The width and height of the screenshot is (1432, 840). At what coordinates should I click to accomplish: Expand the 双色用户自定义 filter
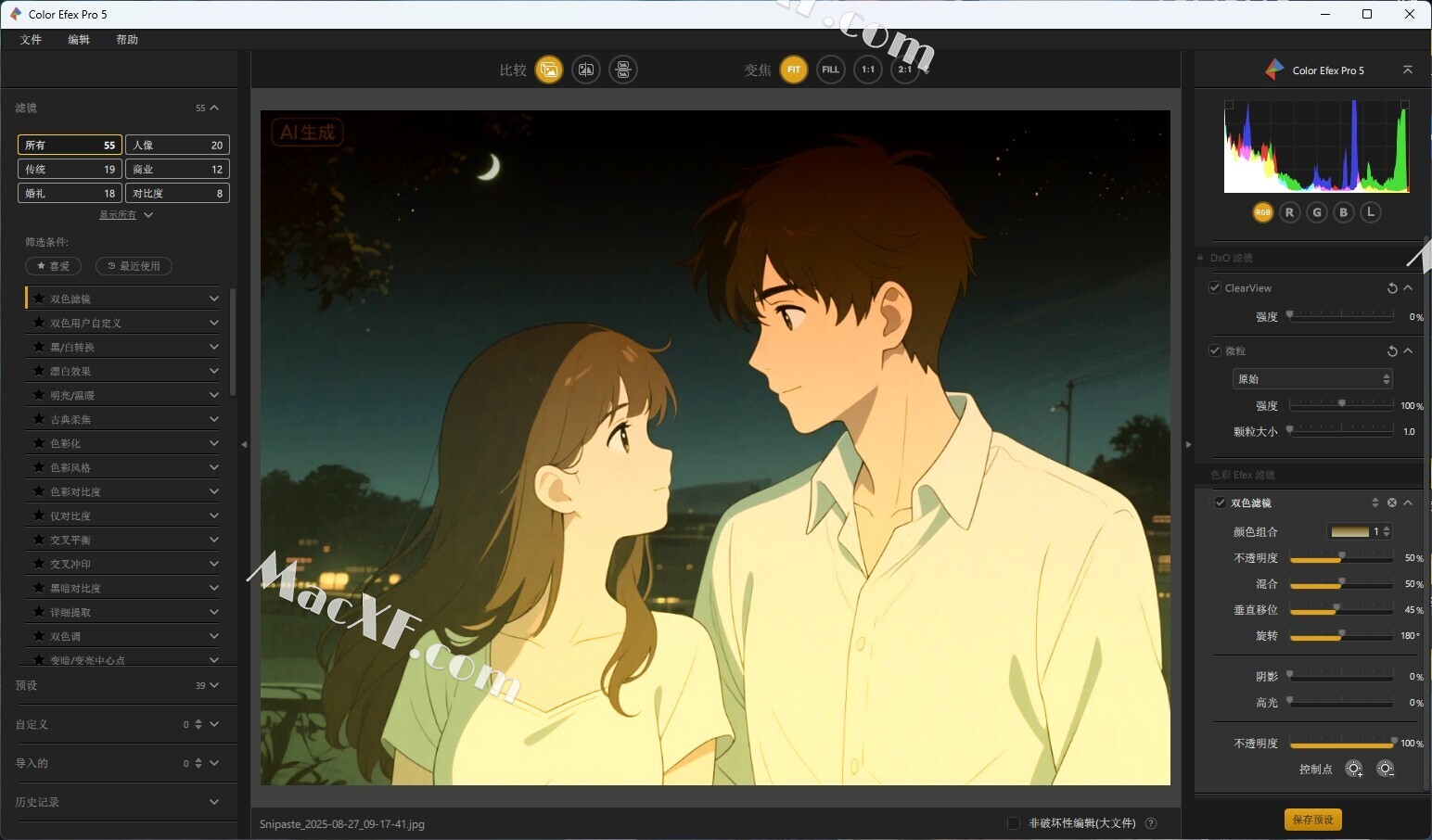tap(214, 323)
